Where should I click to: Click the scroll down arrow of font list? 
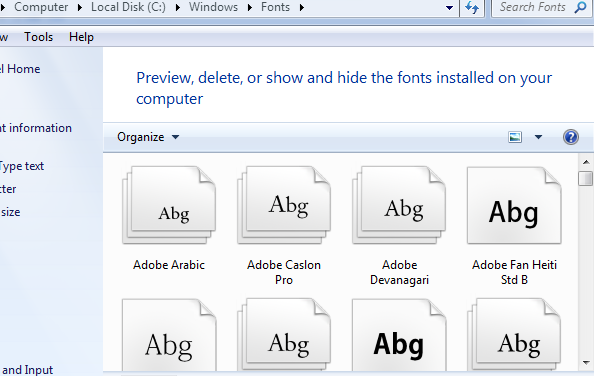click(586, 363)
